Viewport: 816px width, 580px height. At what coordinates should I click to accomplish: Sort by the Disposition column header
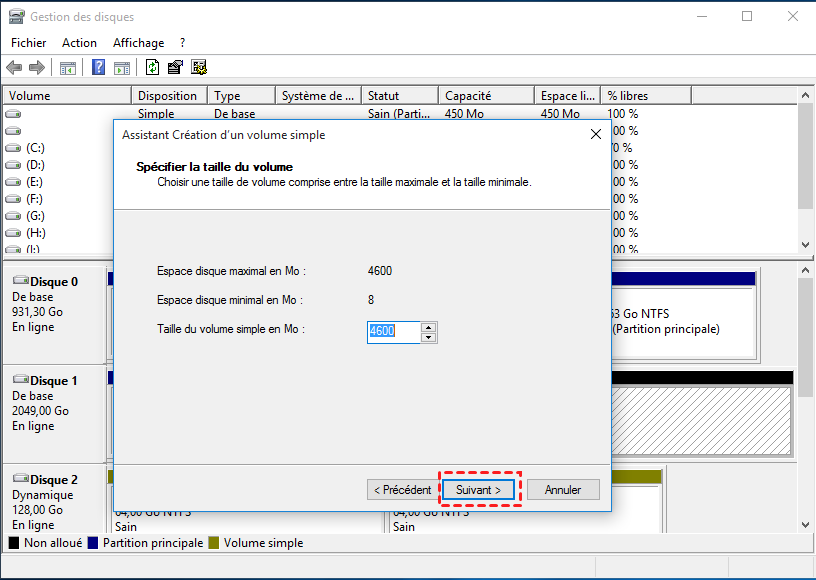(x=169, y=96)
